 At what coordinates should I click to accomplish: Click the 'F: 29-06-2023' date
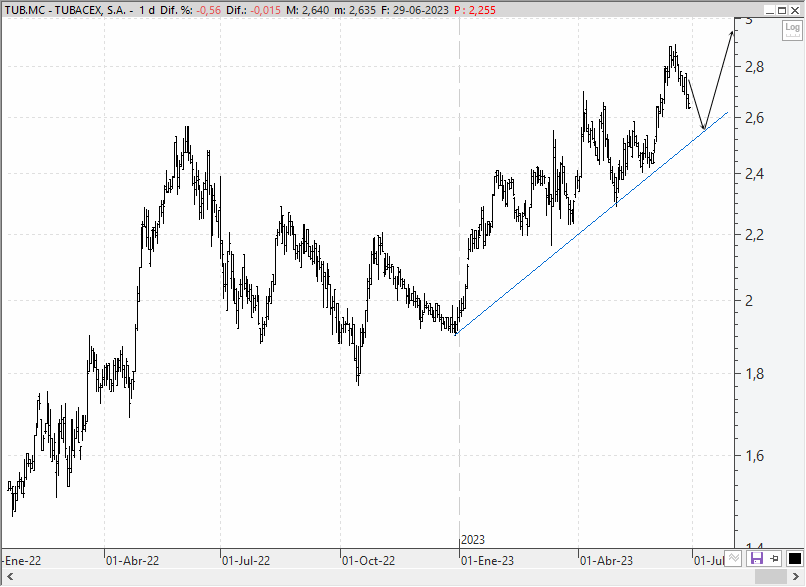coord(415,10)
